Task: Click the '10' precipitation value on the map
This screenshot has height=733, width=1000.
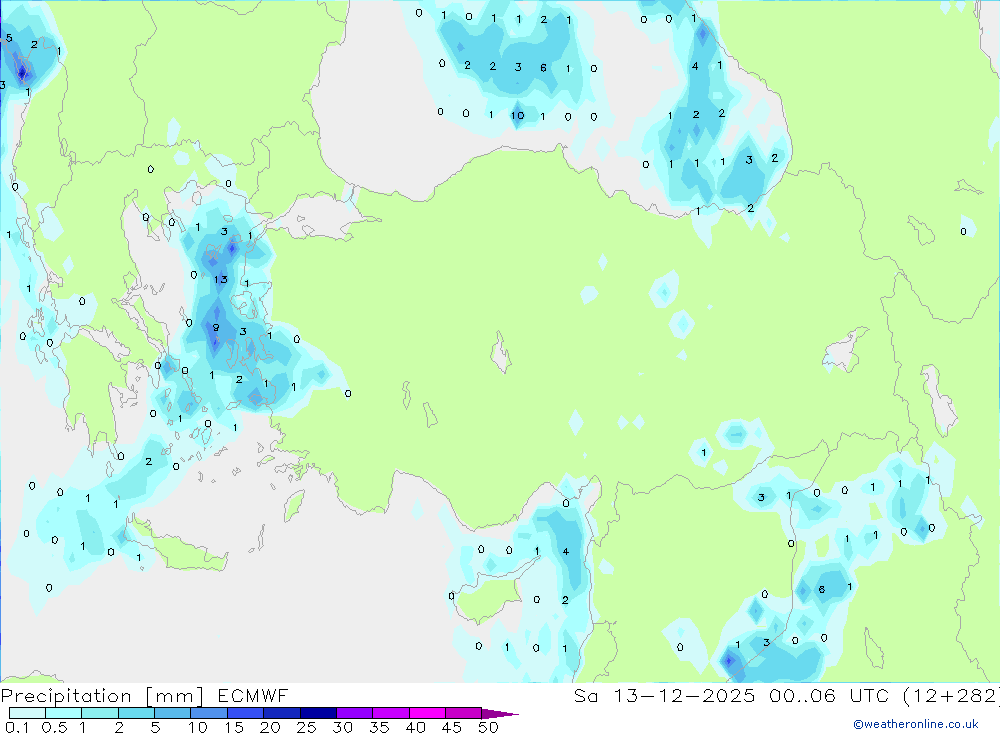Action: click(517, 115)
